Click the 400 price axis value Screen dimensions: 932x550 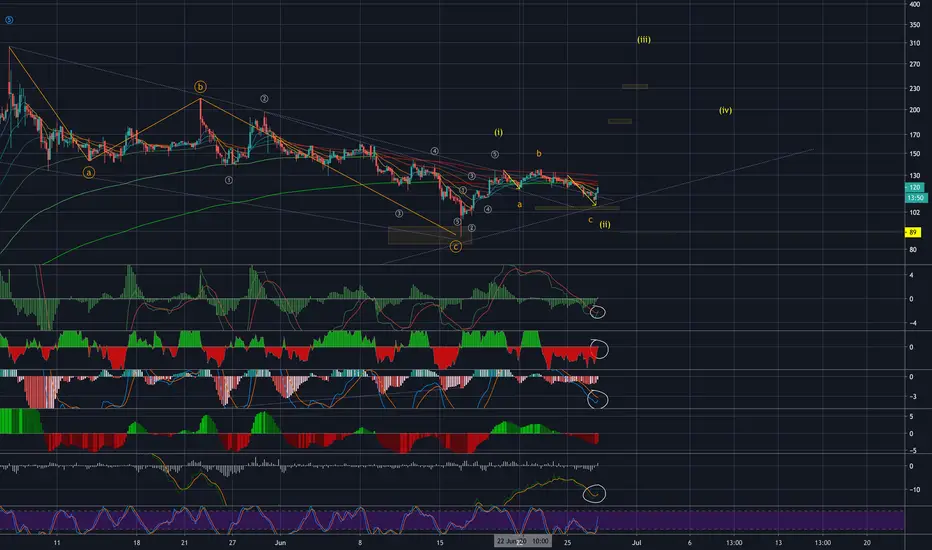click(914, 4)
